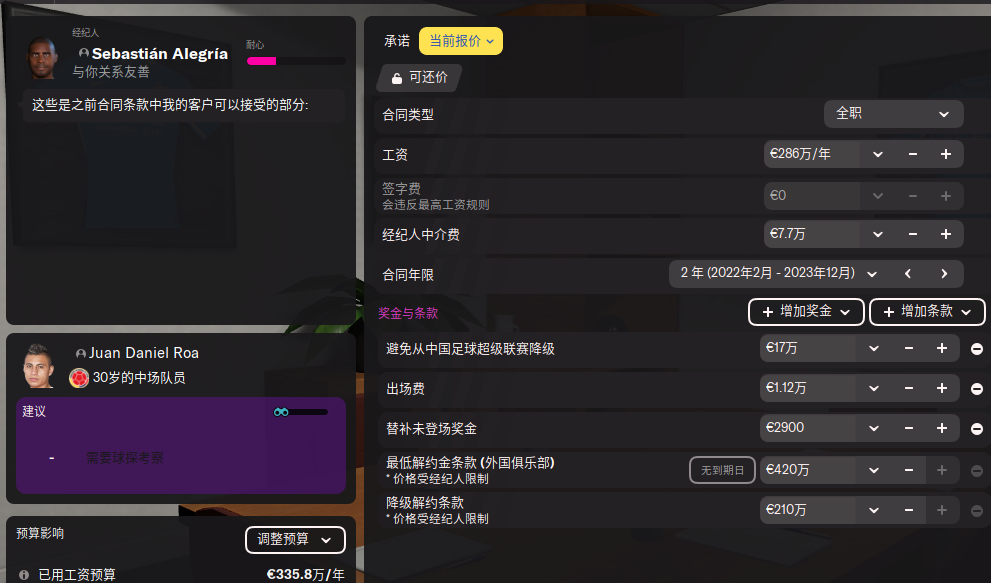Increase wage with the plus icon
The width and height of the screenshot is (991, 583).
(x=945, y=154)
